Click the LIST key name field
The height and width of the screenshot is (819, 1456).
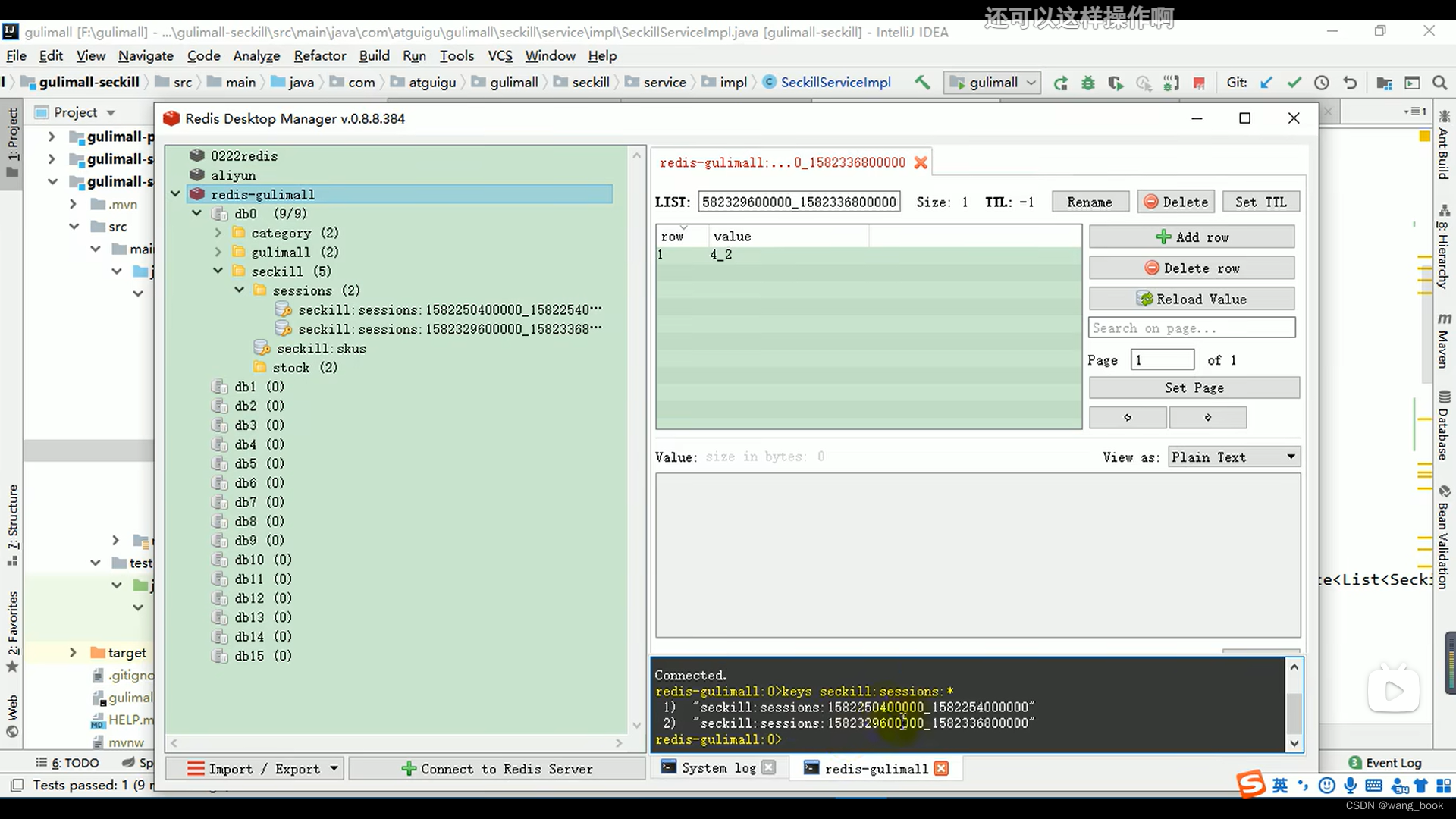[x=799, y=202]
